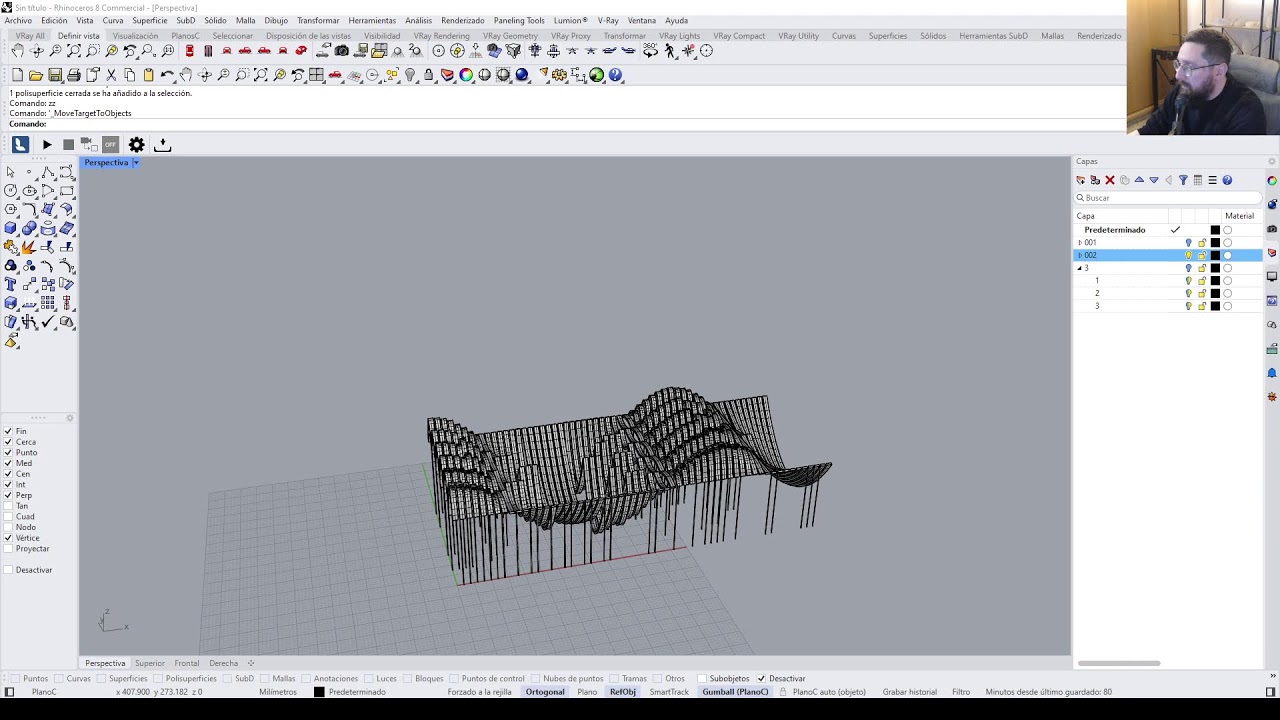This screenshot has height=720, width=1280.
Task: Toggle the Cerca osnap checkbox
Action: point(8,442)
